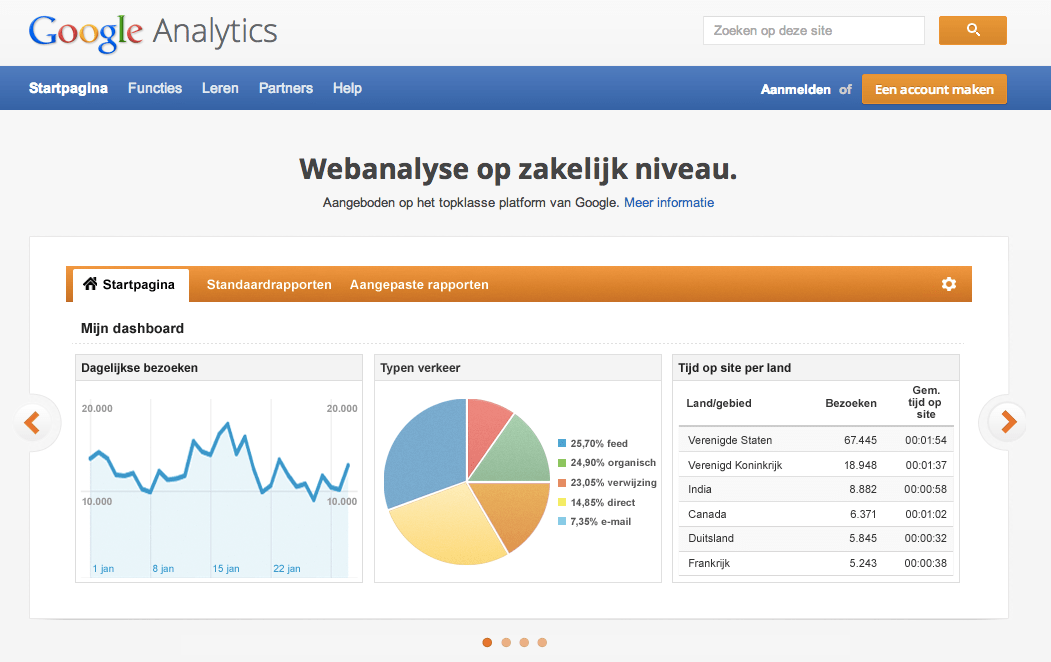1051x662 pixels.
Task: Click Een account maken button
Action: [934, 89]
